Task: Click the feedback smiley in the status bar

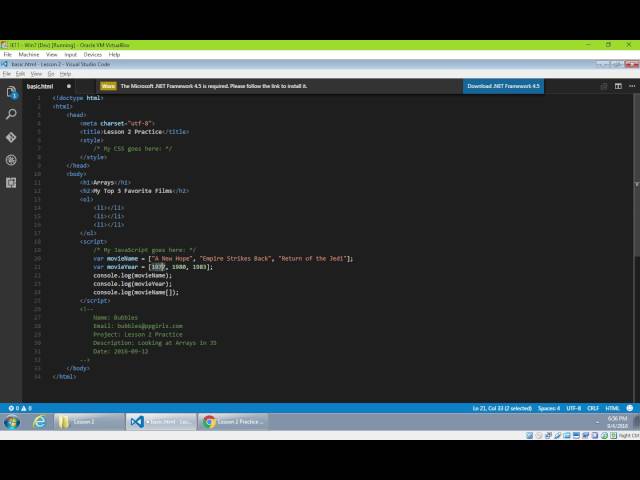Action: (x=630, y=408)
